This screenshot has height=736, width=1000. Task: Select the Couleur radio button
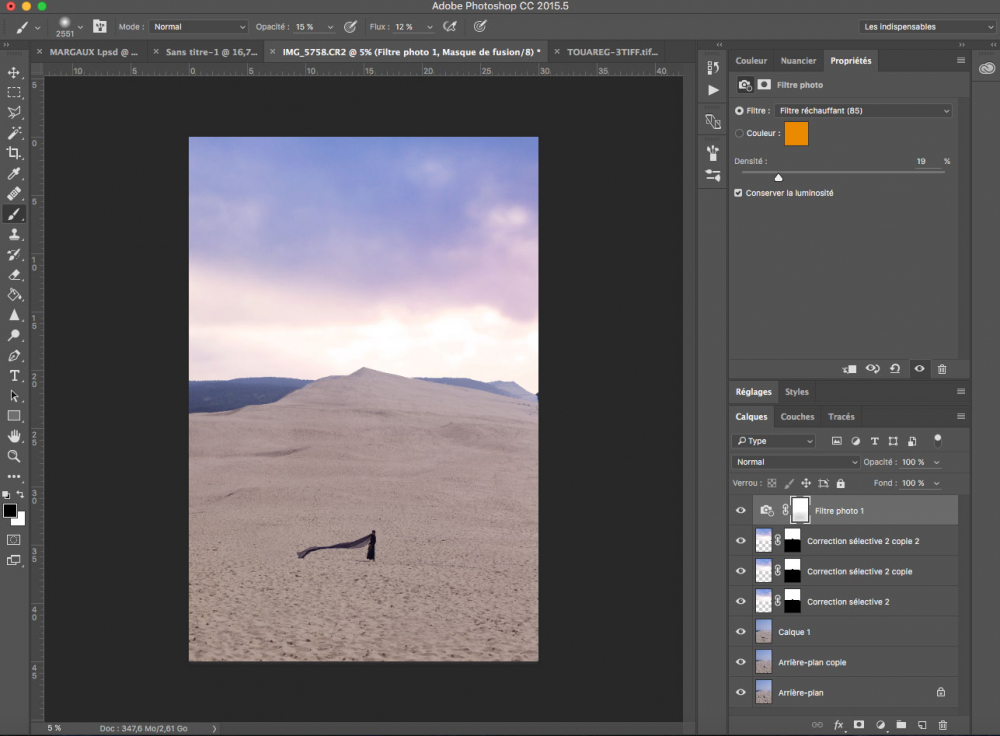point(739,133)
